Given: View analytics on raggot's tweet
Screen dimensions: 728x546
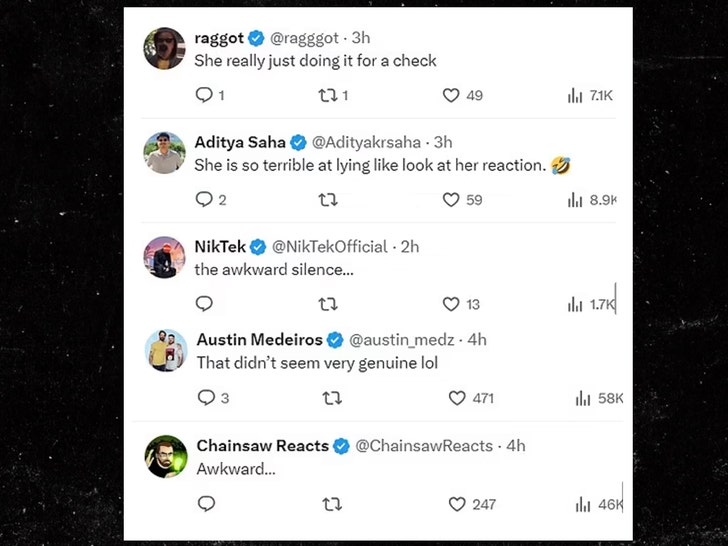Looking at the screenshot, I should [x=575, y=95].
